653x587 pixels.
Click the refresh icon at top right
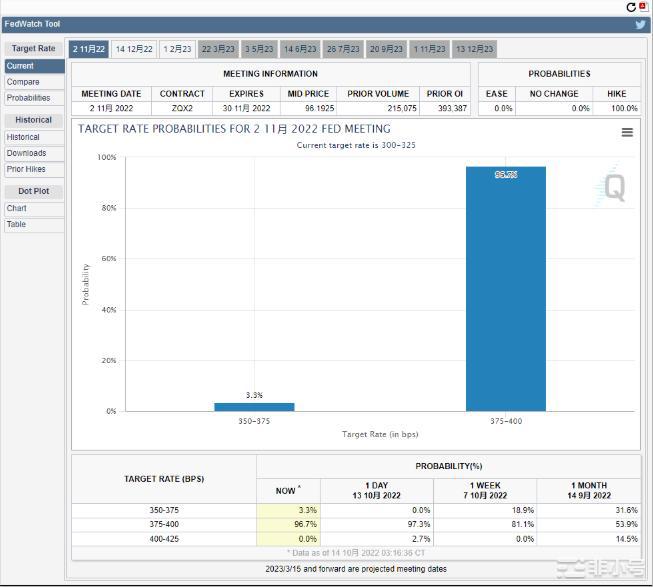(631, 7)
